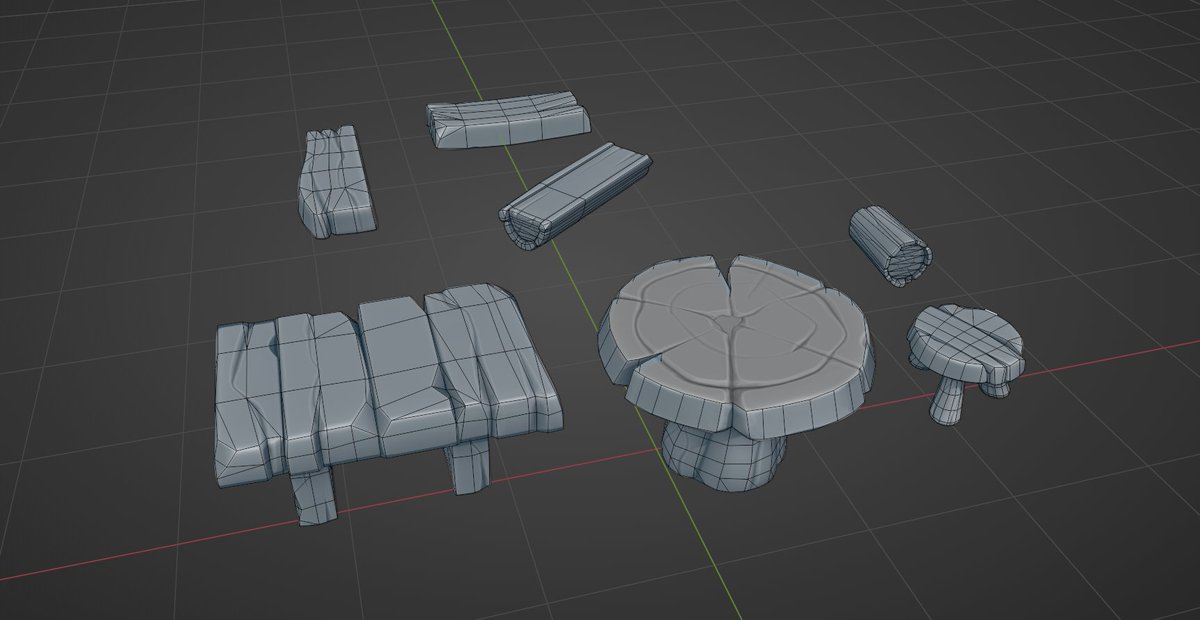Viewport: 1200px width, 620px height.
Task: Select the long split log with hollow end
Action: tap(574, 195)
